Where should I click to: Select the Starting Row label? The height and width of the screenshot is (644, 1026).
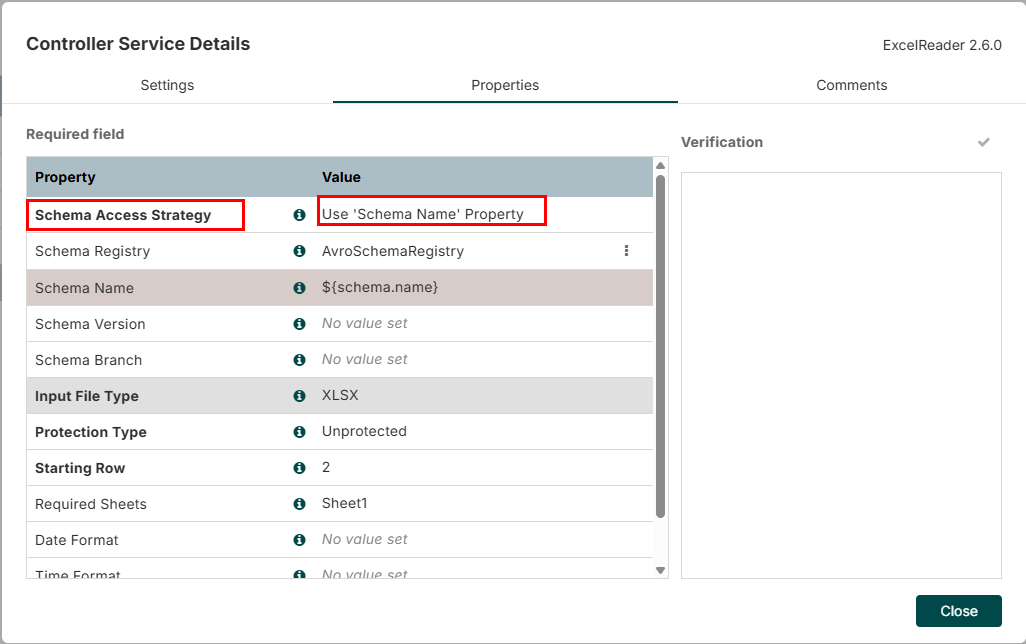click(x=80, y=468)
